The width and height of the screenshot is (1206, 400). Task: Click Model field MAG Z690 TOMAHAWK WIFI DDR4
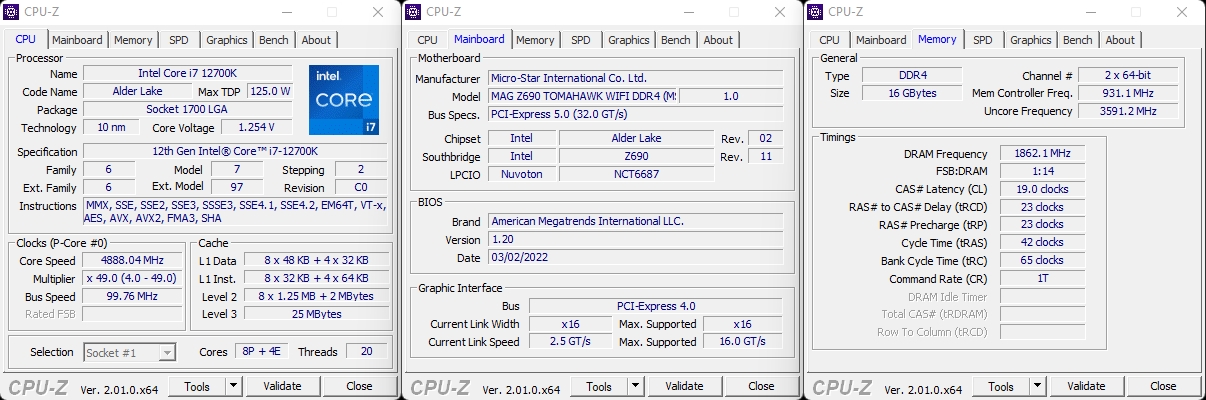[x=583, y=96]
